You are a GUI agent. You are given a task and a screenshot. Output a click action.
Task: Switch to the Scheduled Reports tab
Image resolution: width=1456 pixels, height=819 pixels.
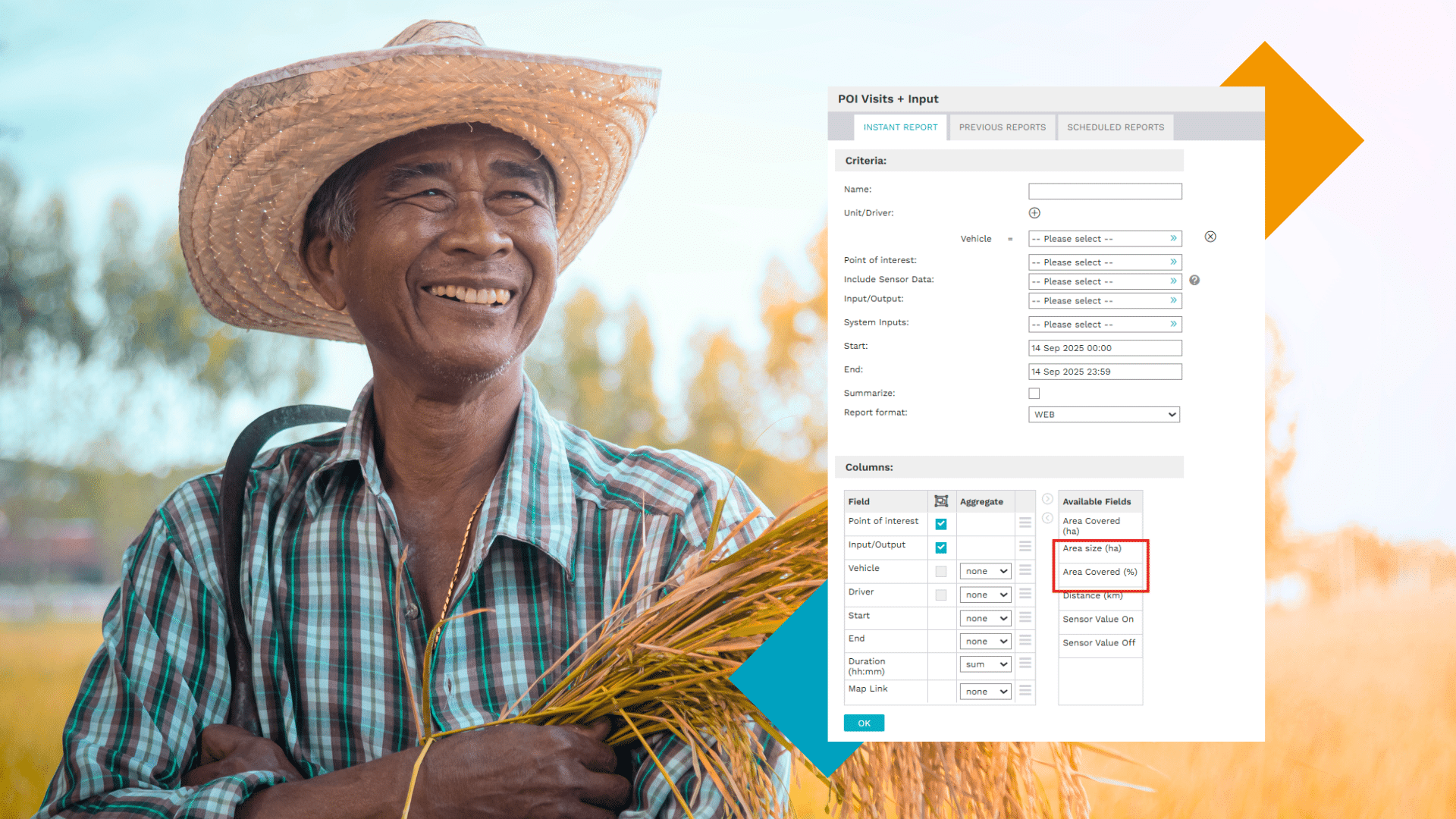[x=1115, y=127]
